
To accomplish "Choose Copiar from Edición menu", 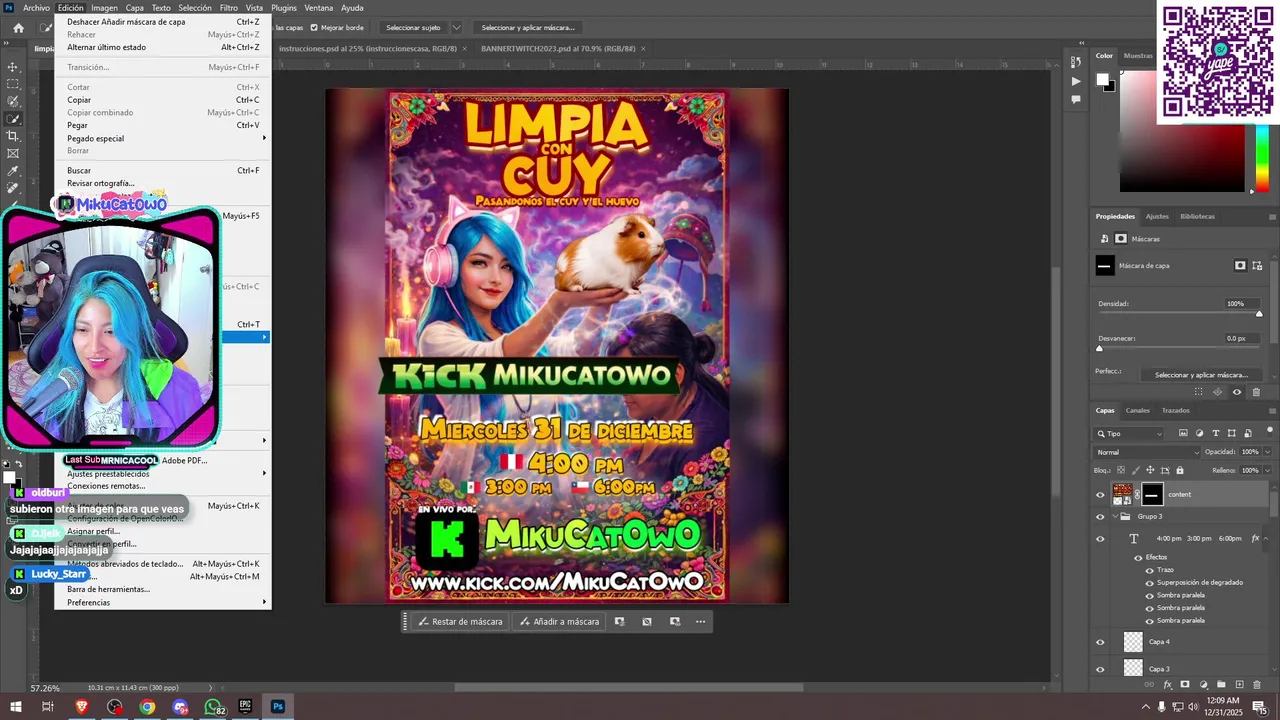I will coord(163,100).
